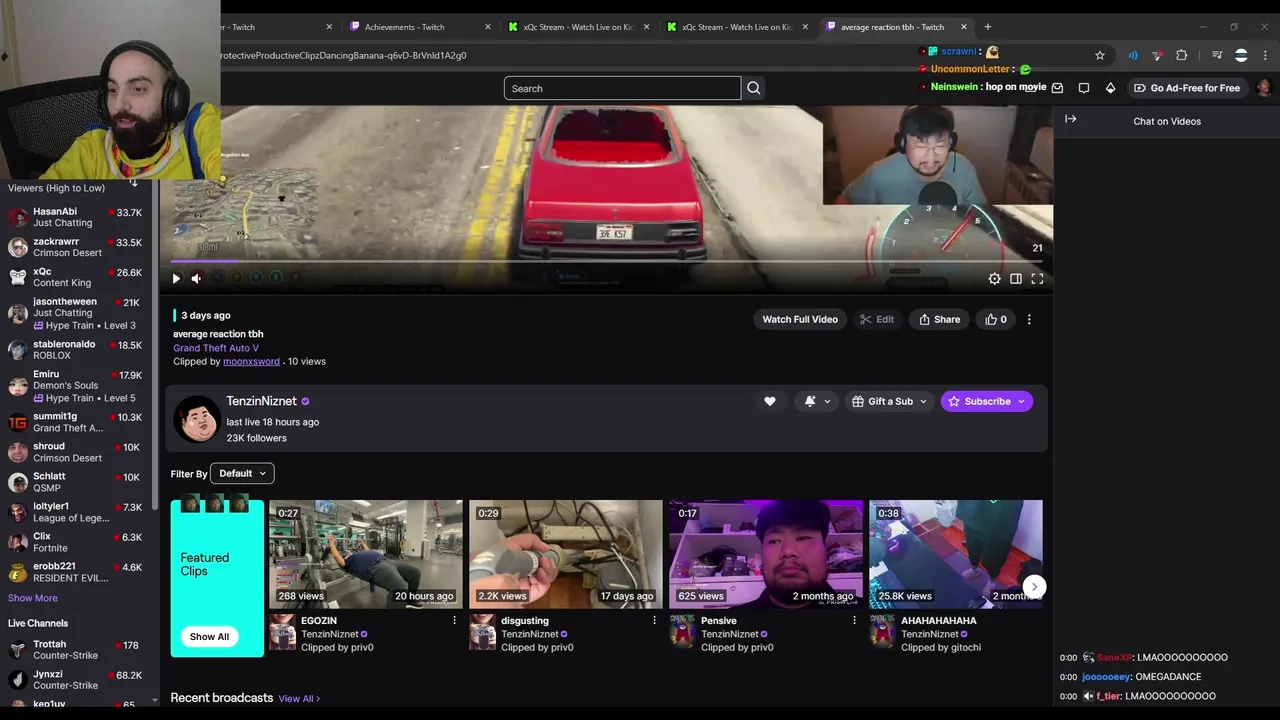
Task: Play the clip in the video player
Action: pyautogui.click(x=176, y=279)
